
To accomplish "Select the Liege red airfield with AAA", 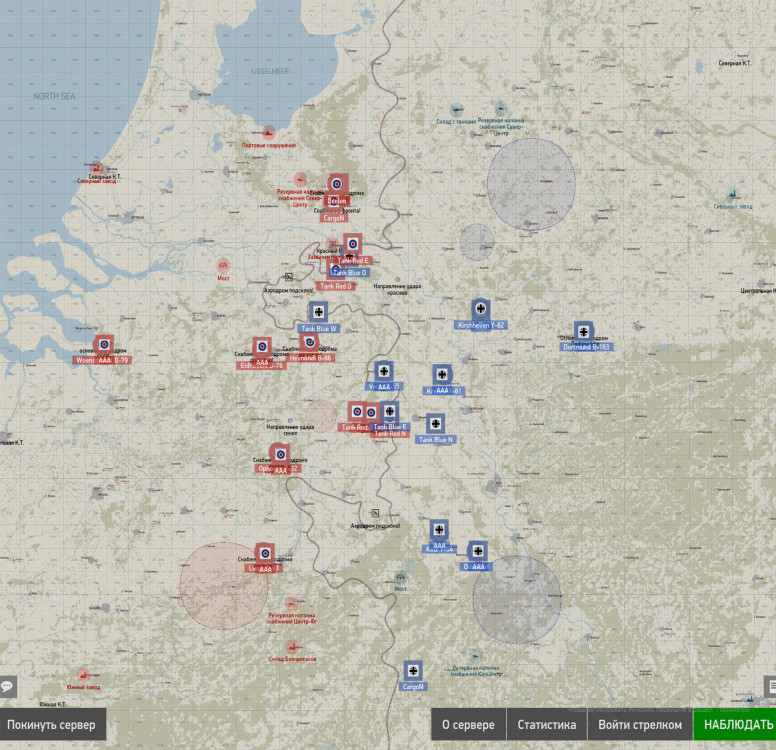I will tap(265, 553).
